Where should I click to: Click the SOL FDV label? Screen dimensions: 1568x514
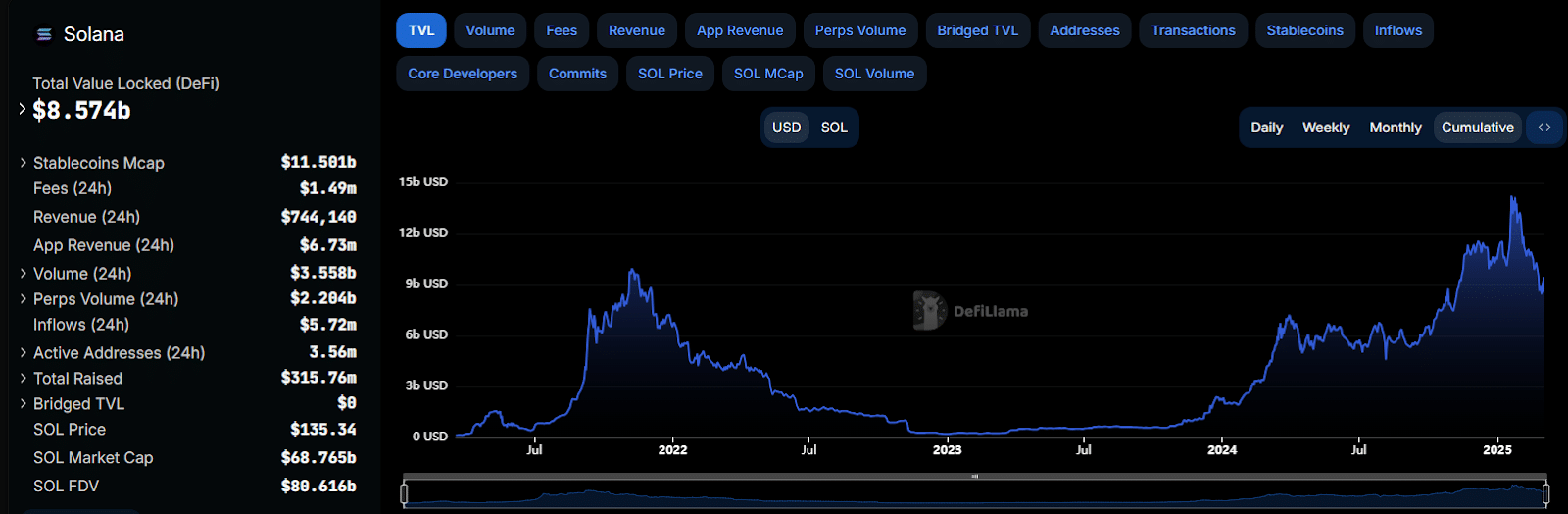tap(66, 487)
